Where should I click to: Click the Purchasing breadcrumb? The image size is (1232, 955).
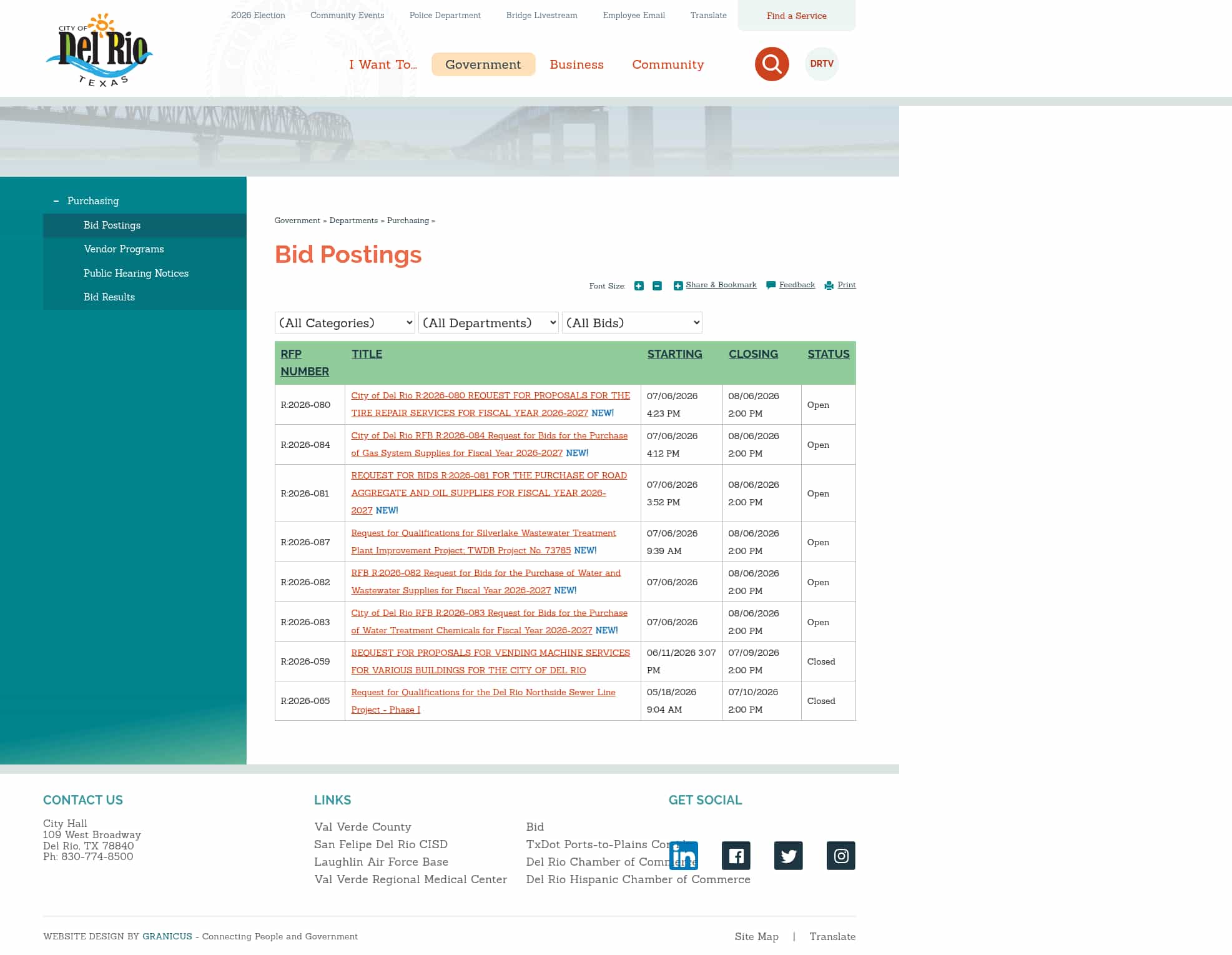coord(408,220)
